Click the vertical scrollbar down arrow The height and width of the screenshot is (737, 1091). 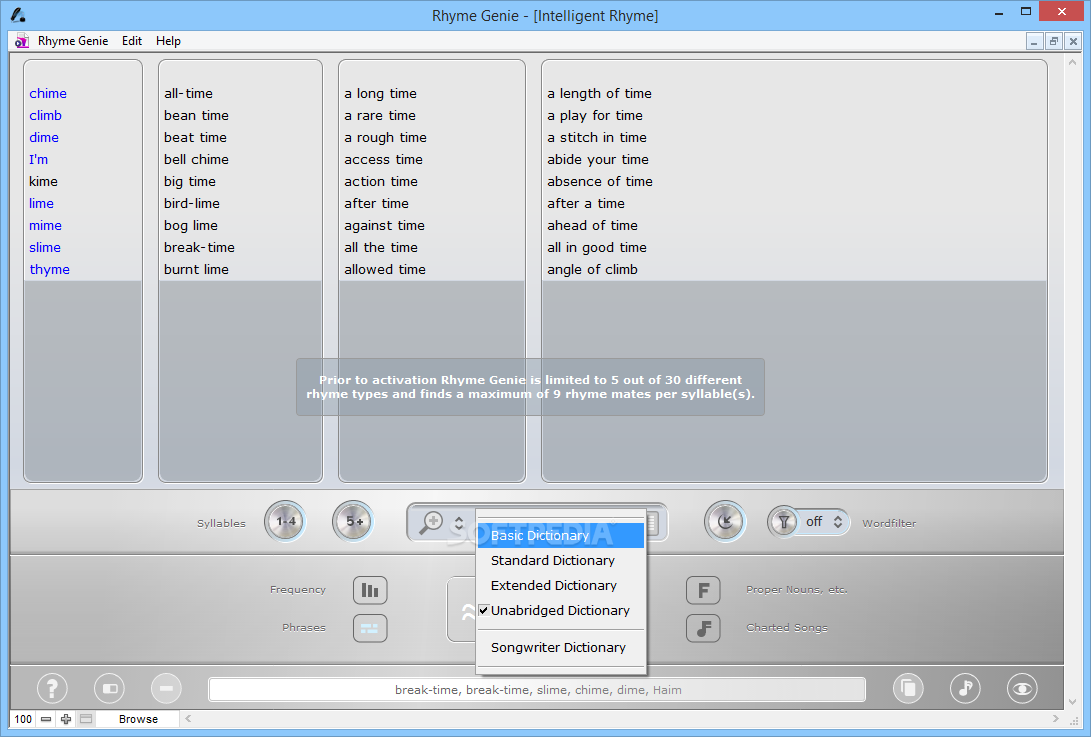coord(1073,702)
